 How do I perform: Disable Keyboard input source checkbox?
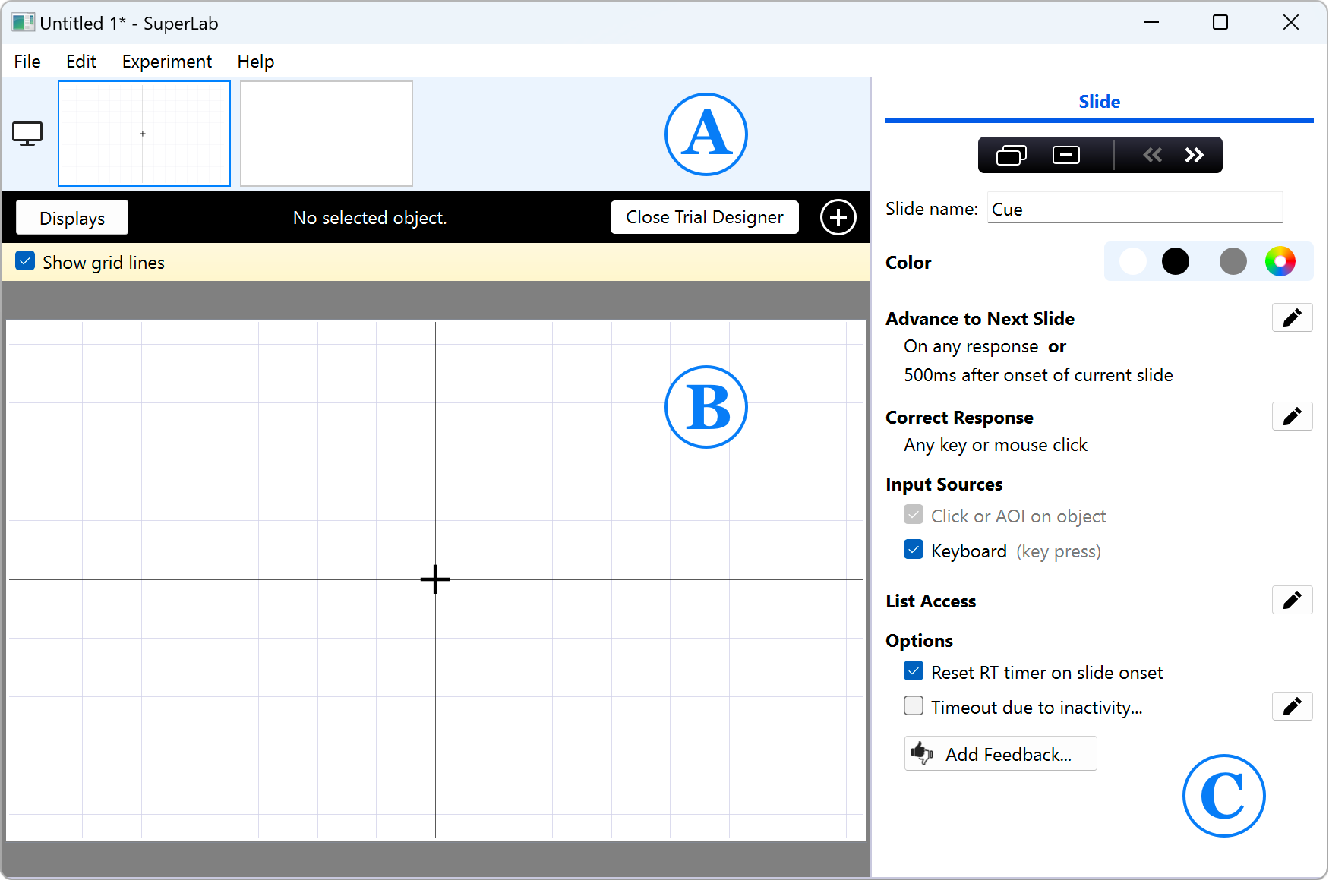click(x=914, y=550)
